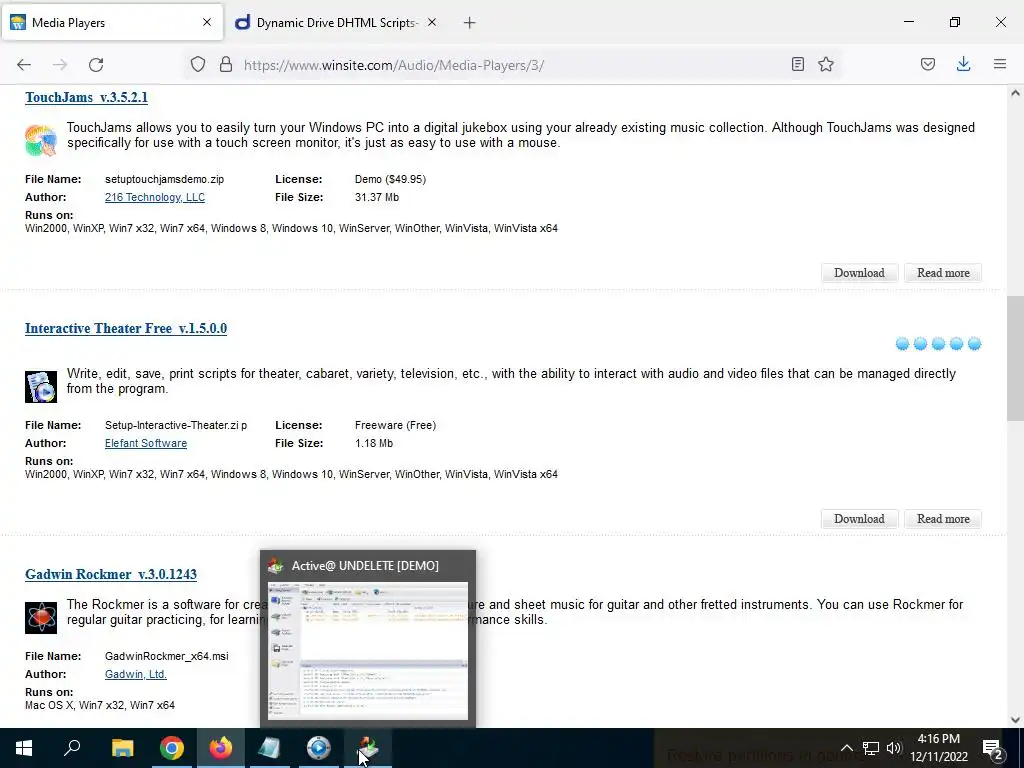Open File Explorer from taskbar
The image size is (1024, 768).
click(122, 748)
